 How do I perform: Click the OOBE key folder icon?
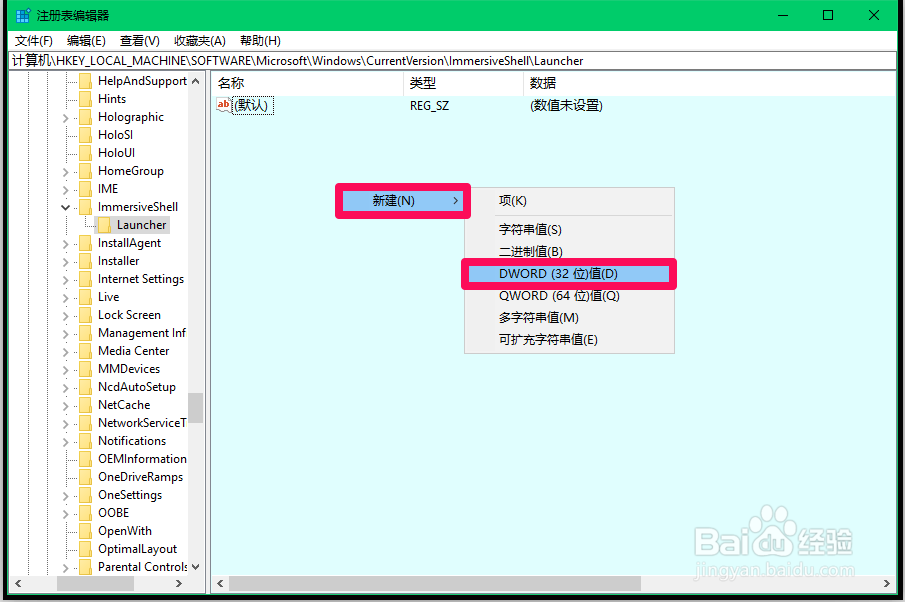click(x=84, y=512)
